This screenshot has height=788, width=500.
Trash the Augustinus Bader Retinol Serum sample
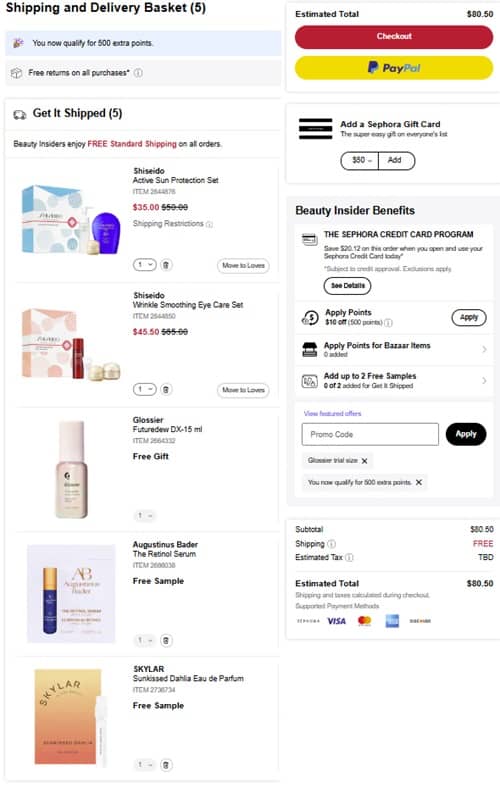click(x=166, y=640)
